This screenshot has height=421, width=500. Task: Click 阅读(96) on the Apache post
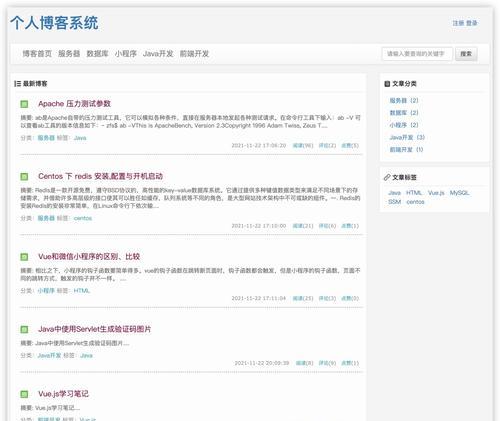coord(303,145)
